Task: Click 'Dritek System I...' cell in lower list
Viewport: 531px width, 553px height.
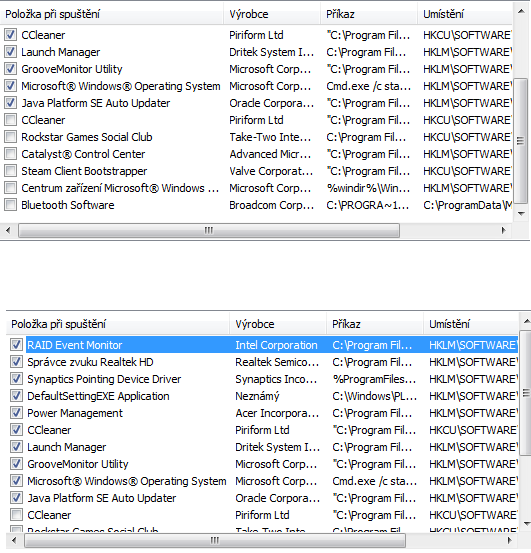Action: click(277, 447)
